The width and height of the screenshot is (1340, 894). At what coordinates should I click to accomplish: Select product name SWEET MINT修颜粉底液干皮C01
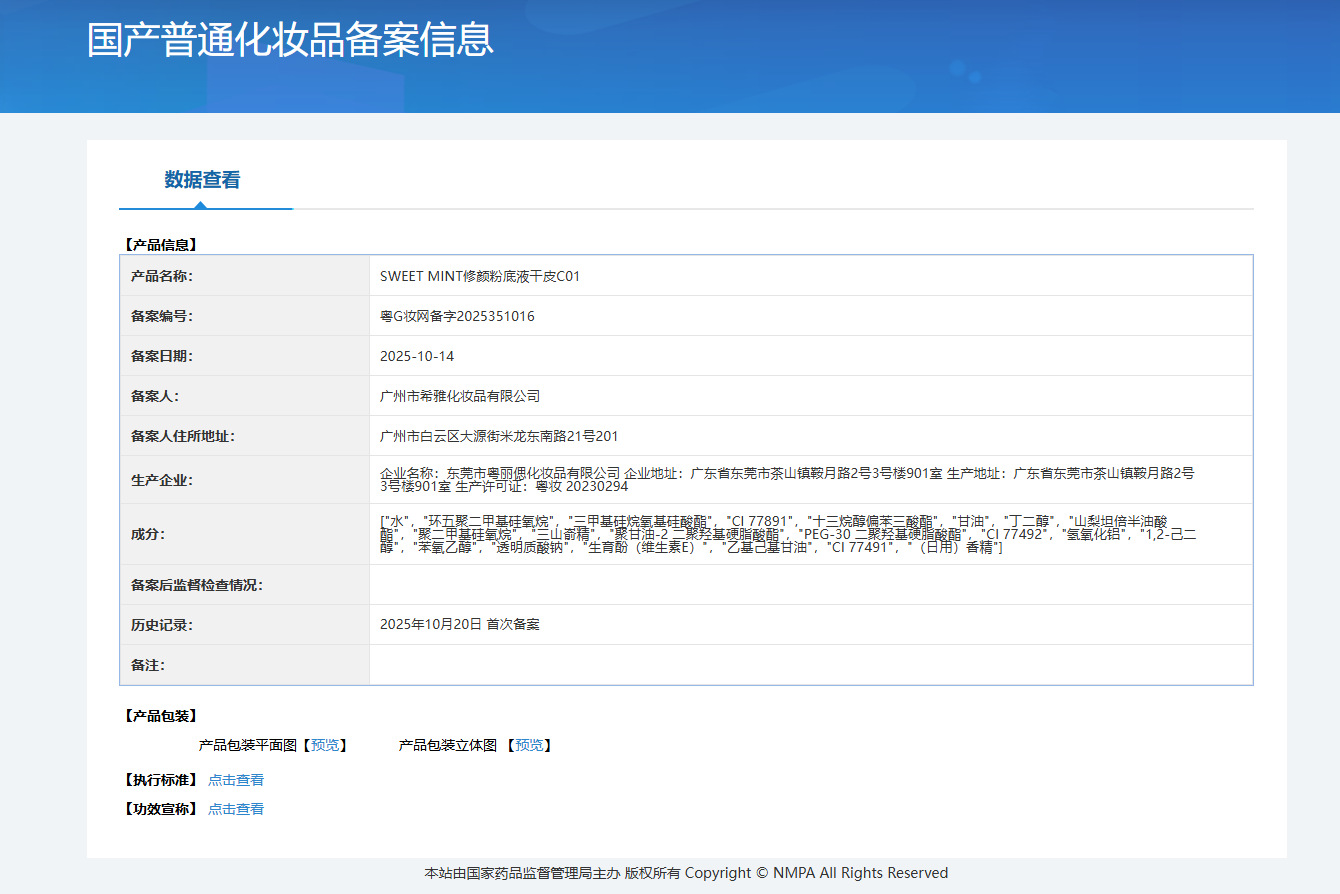coord(480,276)
